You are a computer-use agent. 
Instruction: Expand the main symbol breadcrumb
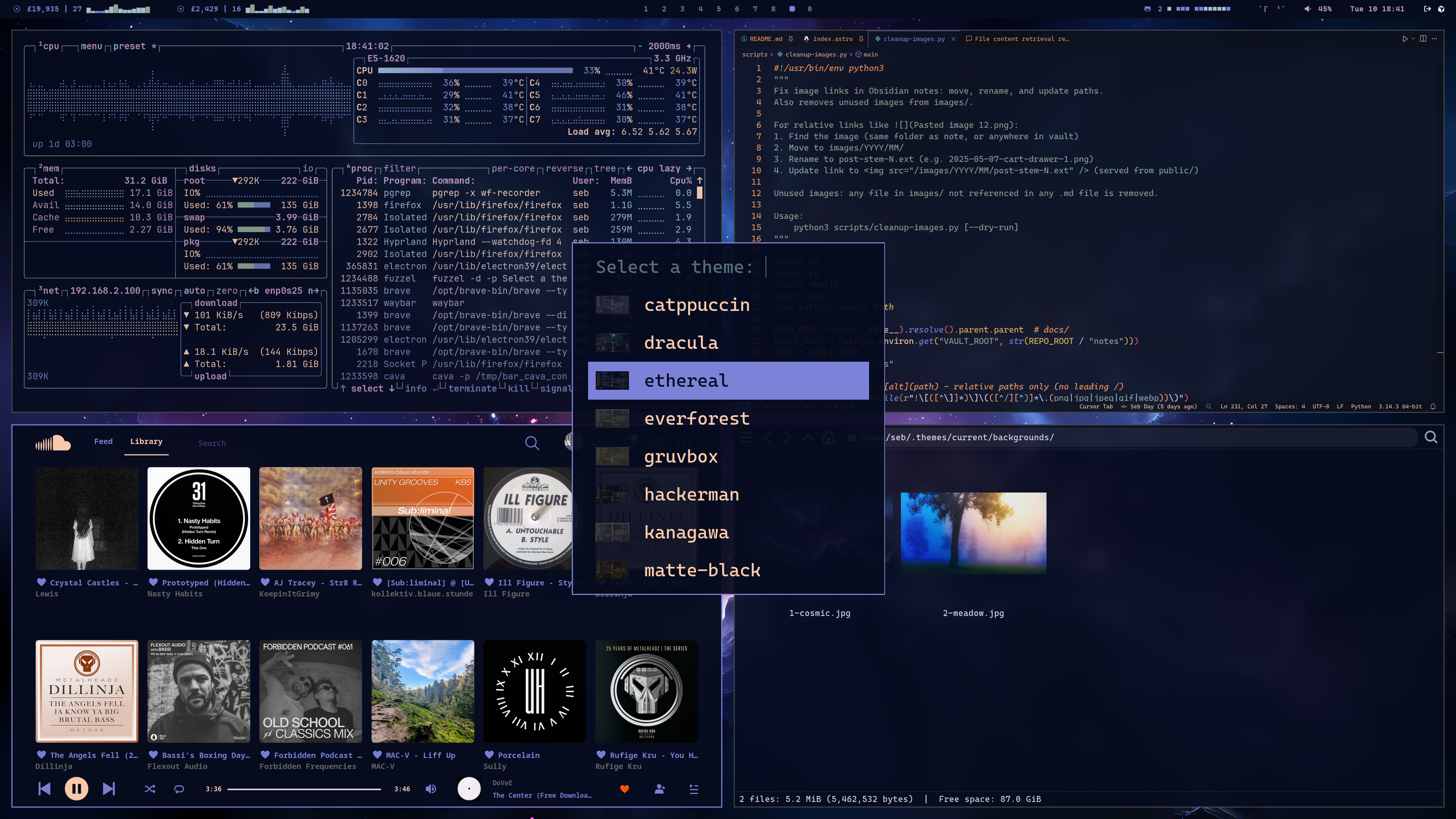(871, 55)
